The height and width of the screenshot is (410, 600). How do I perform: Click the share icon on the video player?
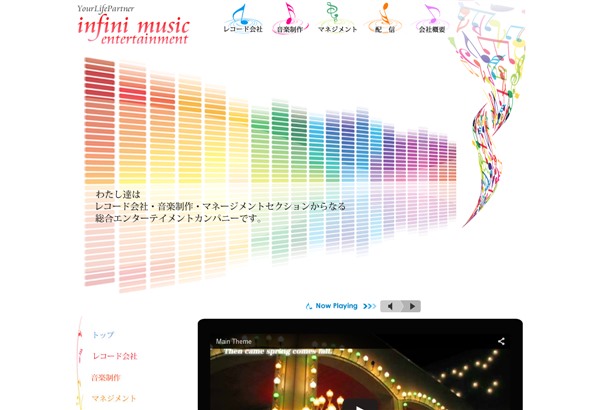pyautogui.click(x=501, y=341)
